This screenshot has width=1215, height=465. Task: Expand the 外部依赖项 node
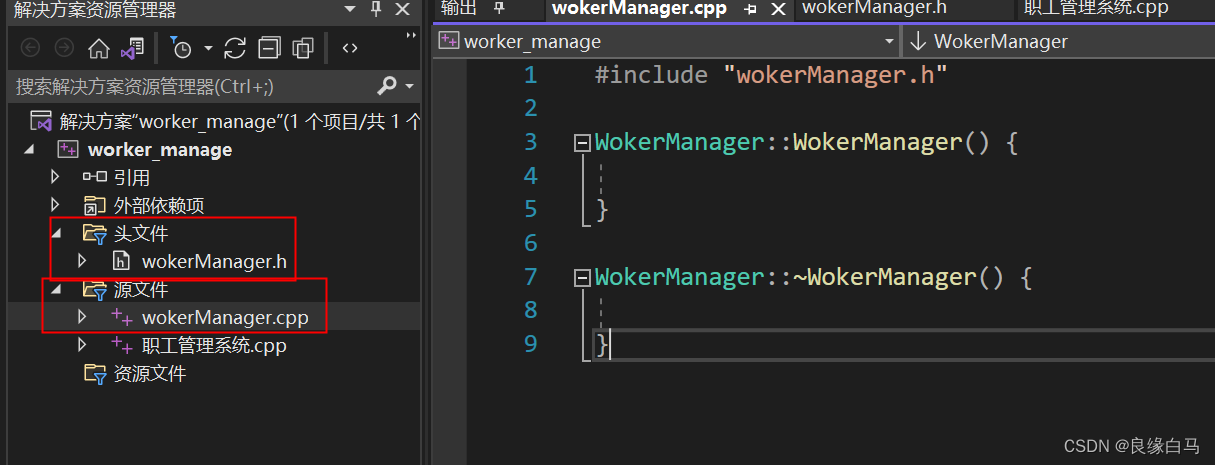click(x=55, y=206)
